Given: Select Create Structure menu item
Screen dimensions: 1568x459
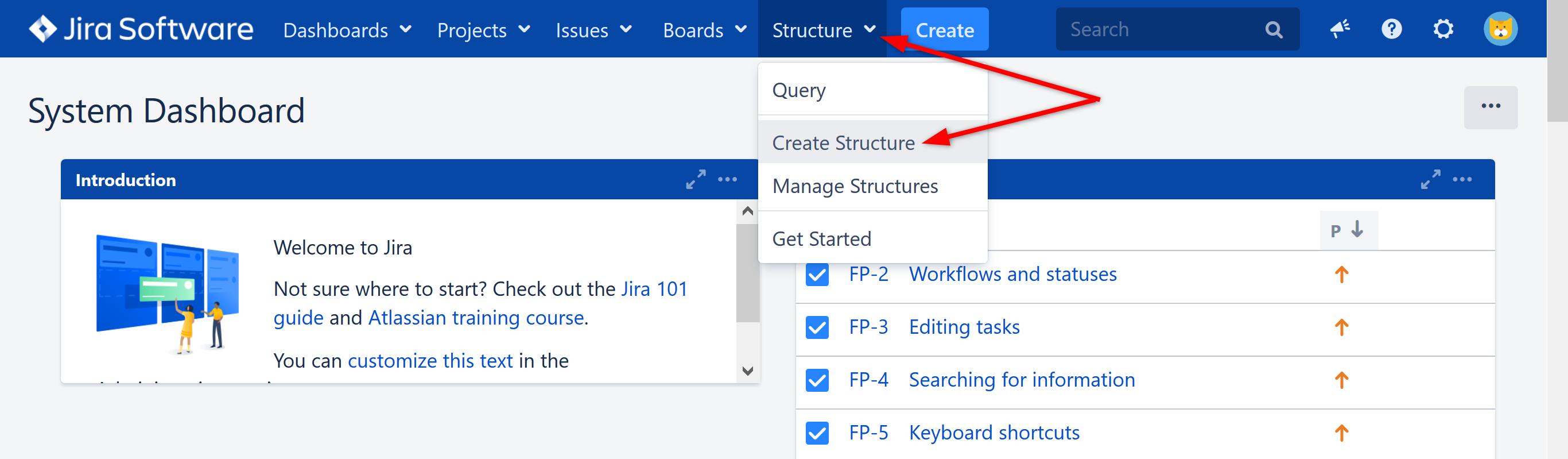Looking at the screenshot, I should [x=872, y=142].
